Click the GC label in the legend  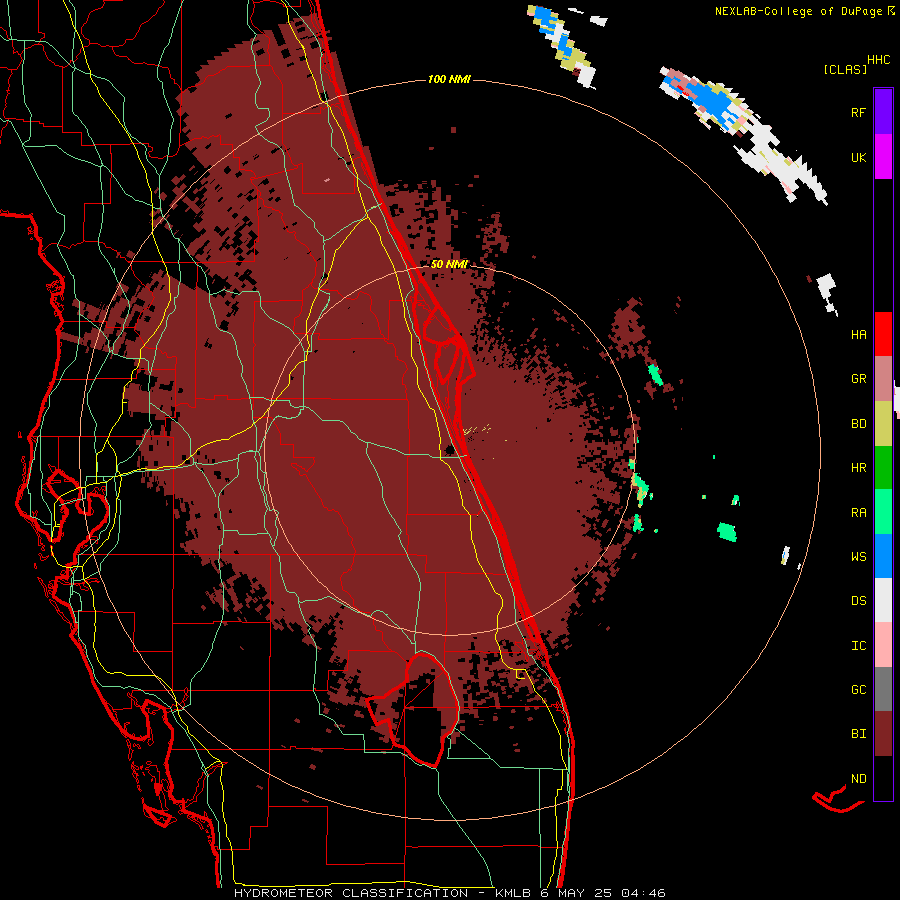pyautogui.click(x=858, y=690)
